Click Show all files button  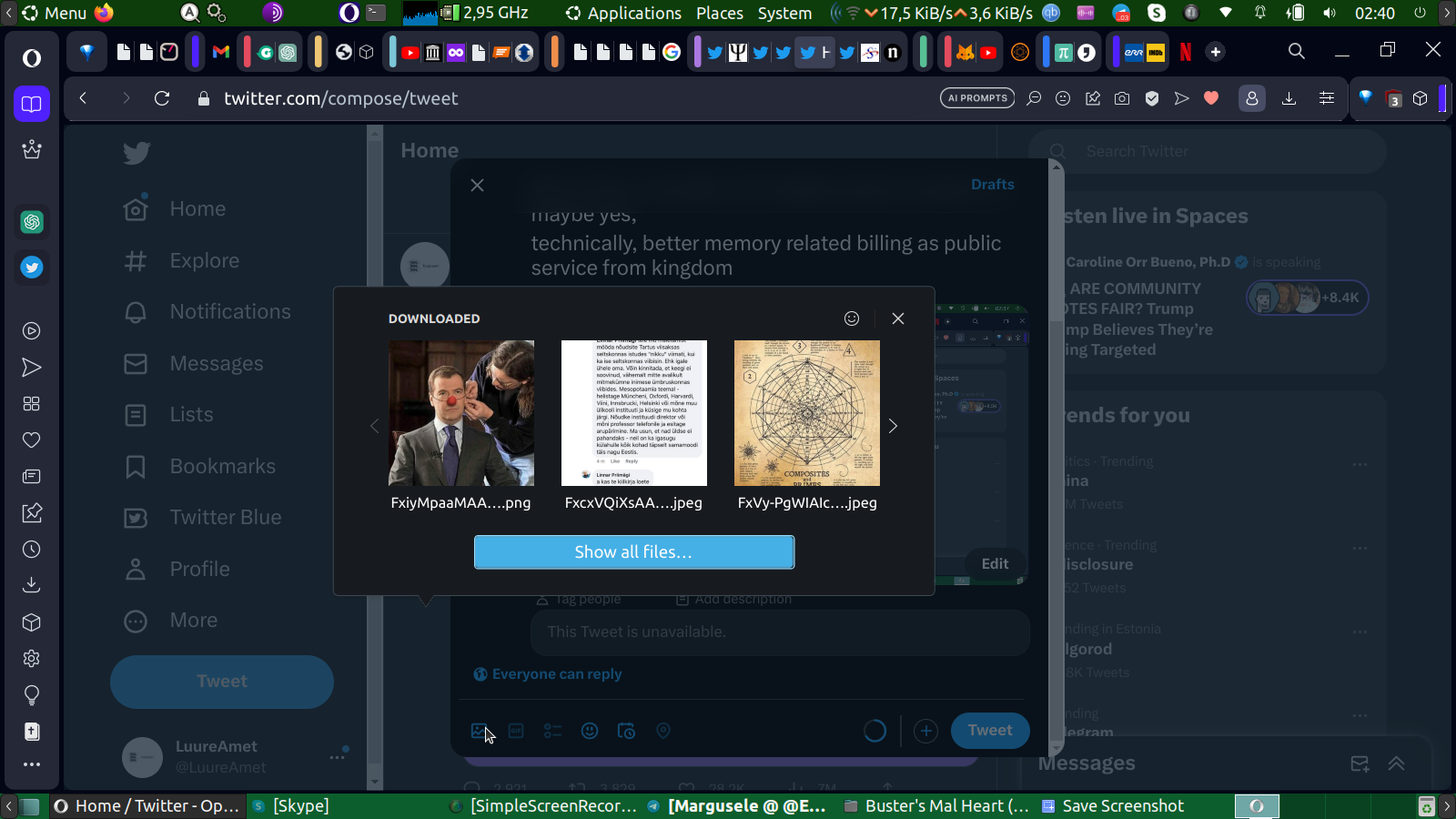pos(634,552)
